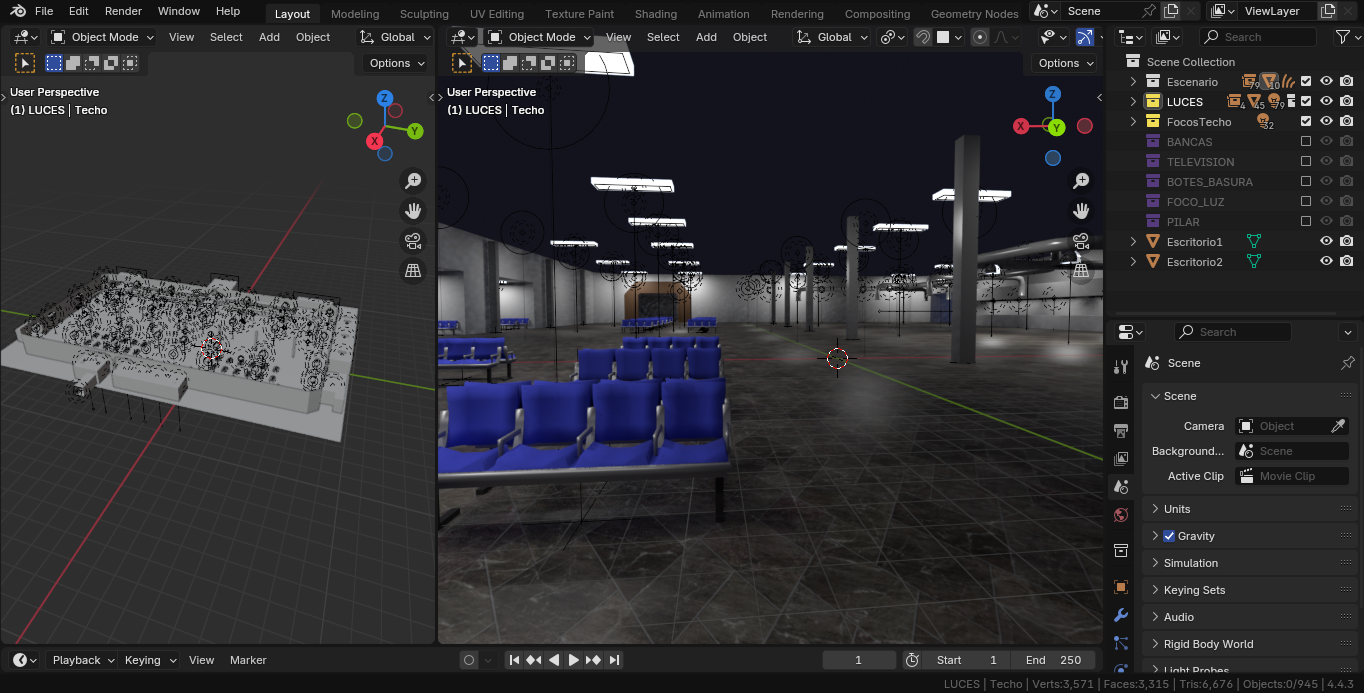Viewport: 1364px width, 693px height.
Task: Expand the Units panel
Action: [x=1177, y=509]
